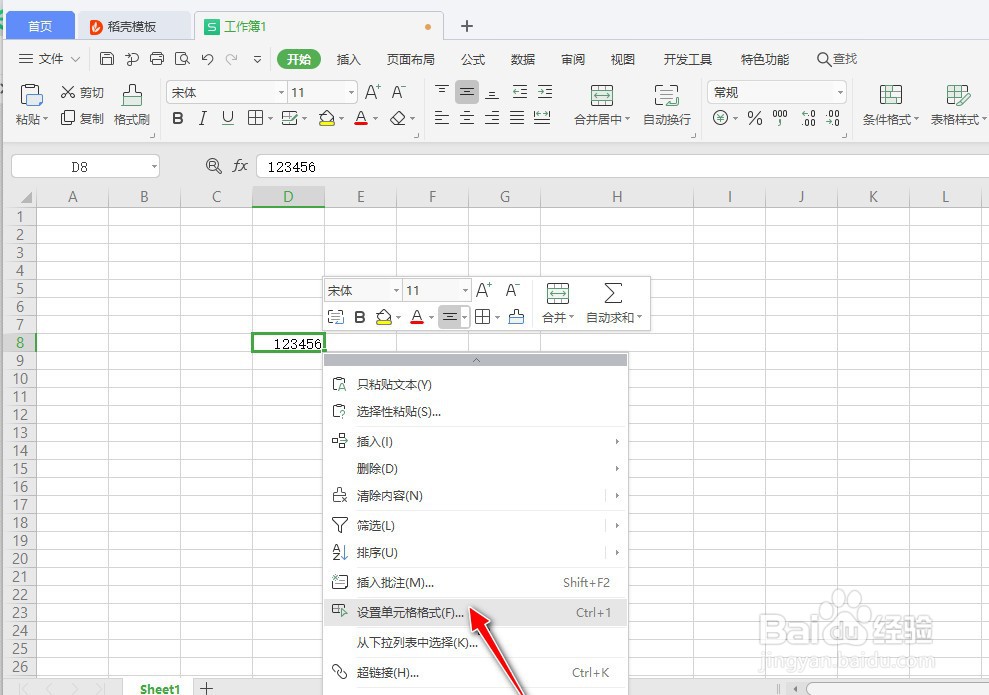Expand the 插入(I) submenu arrow
989x695 pixels.
tap(617, 441)
